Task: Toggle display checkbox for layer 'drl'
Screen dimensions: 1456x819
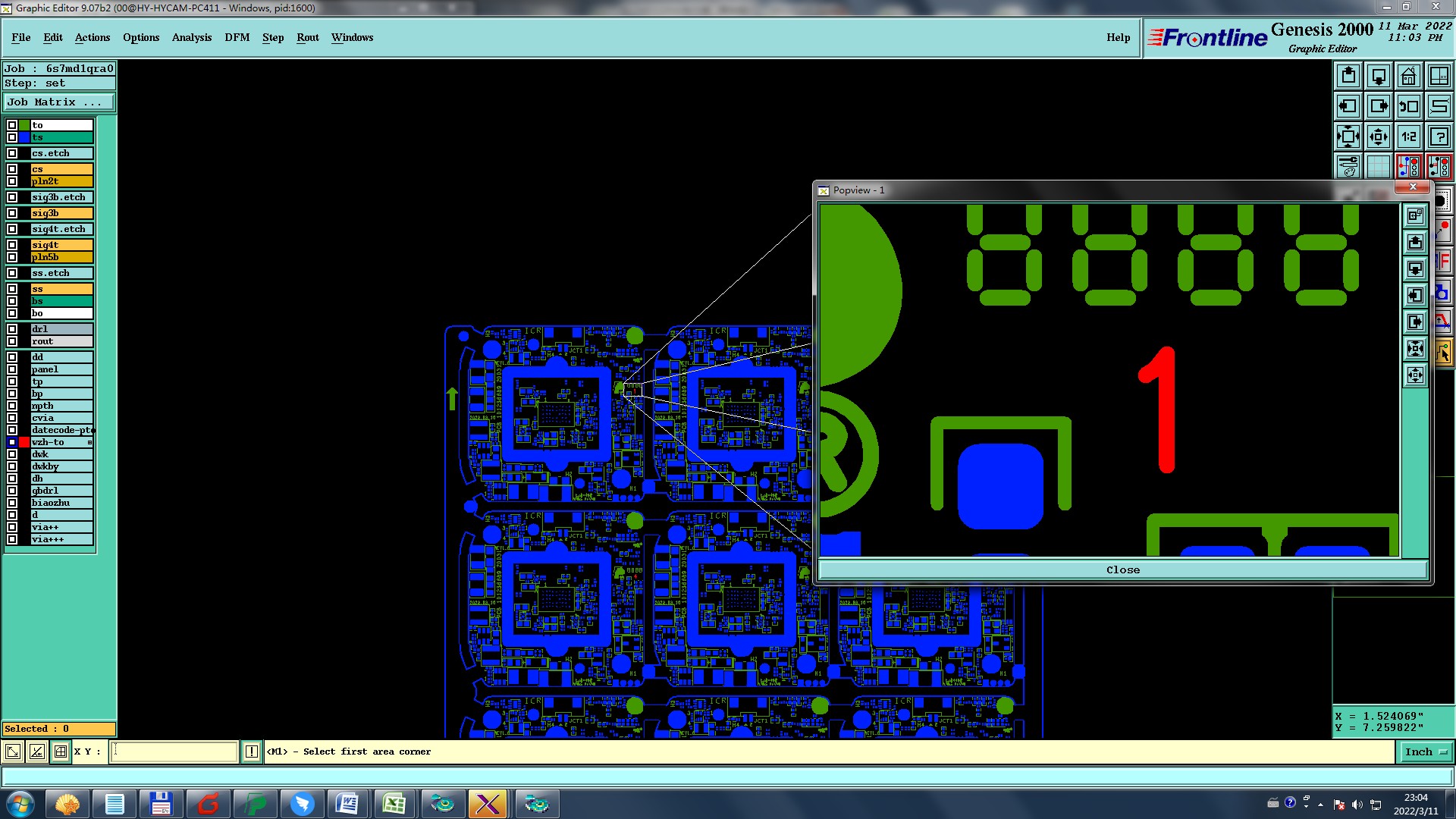Action: [12, 329]
